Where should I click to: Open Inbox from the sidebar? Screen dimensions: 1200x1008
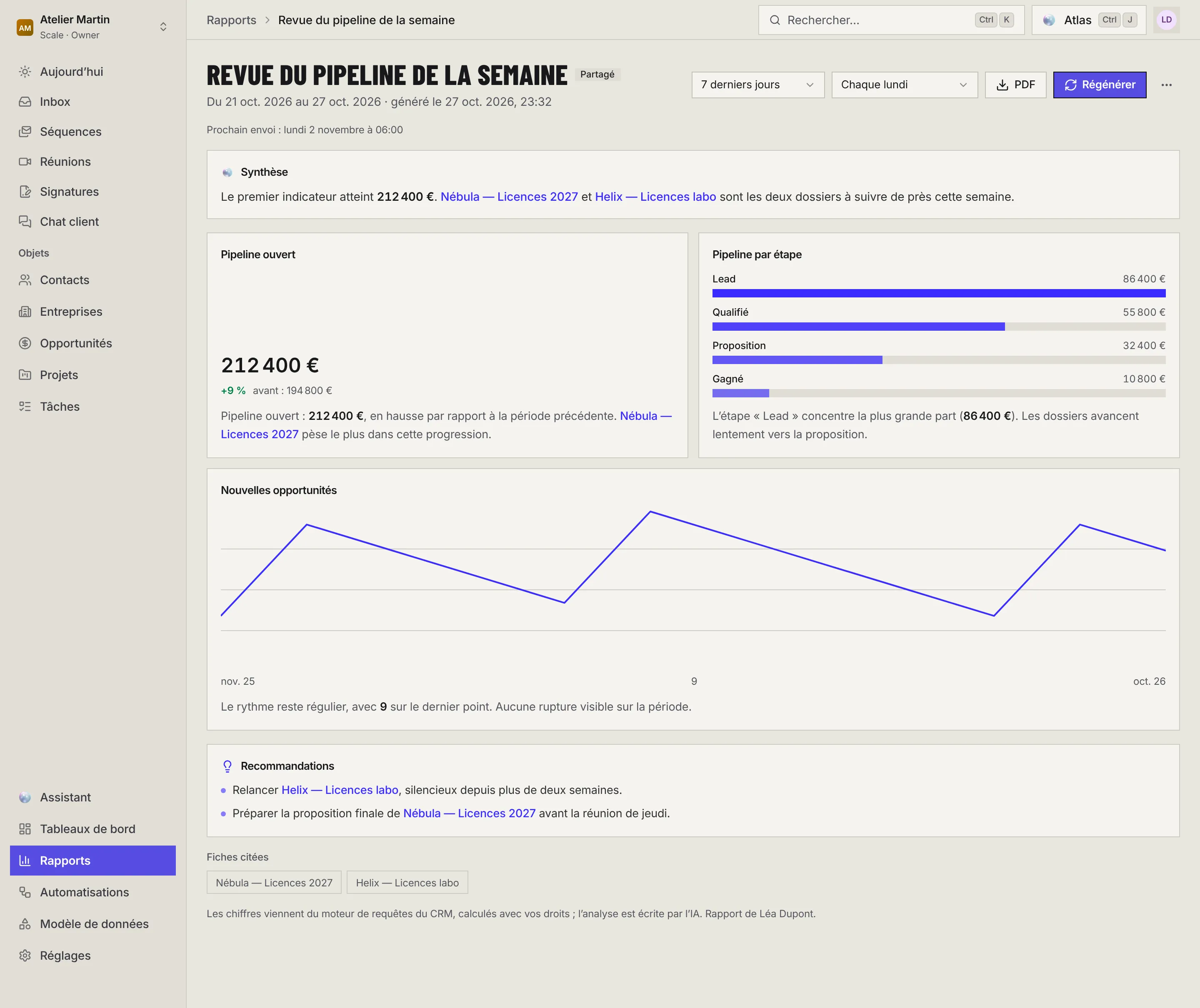pos(92,102)
